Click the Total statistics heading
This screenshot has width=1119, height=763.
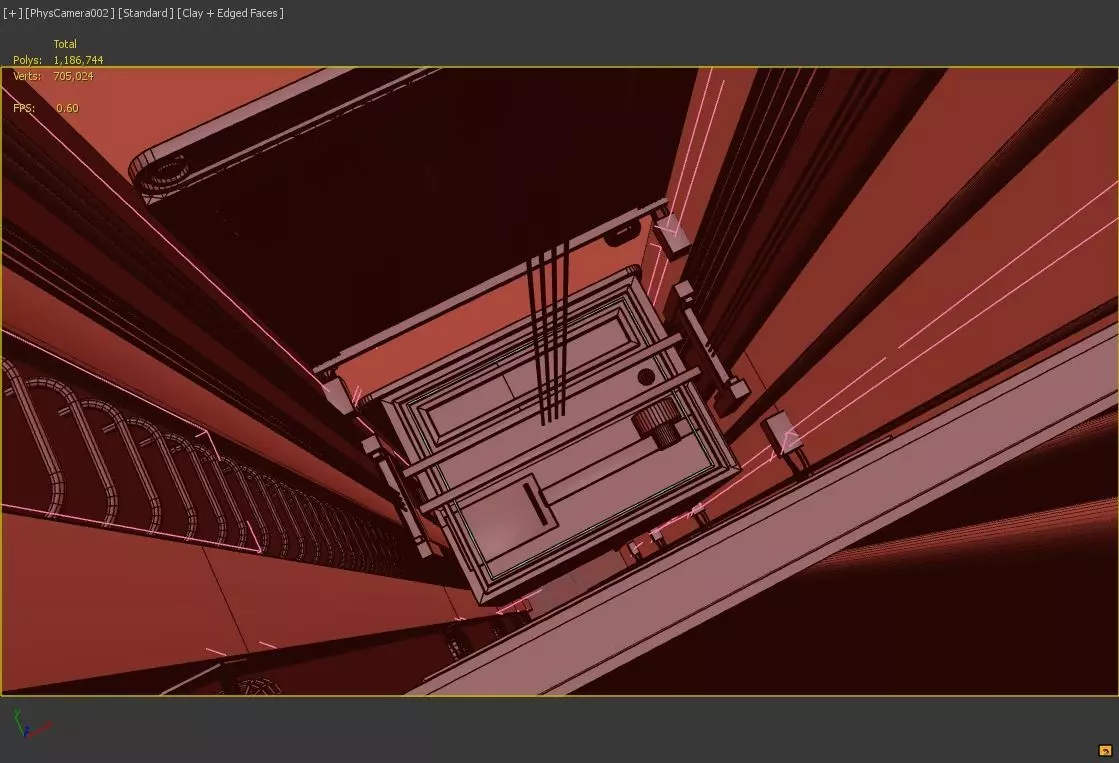(x=65, y=44)
